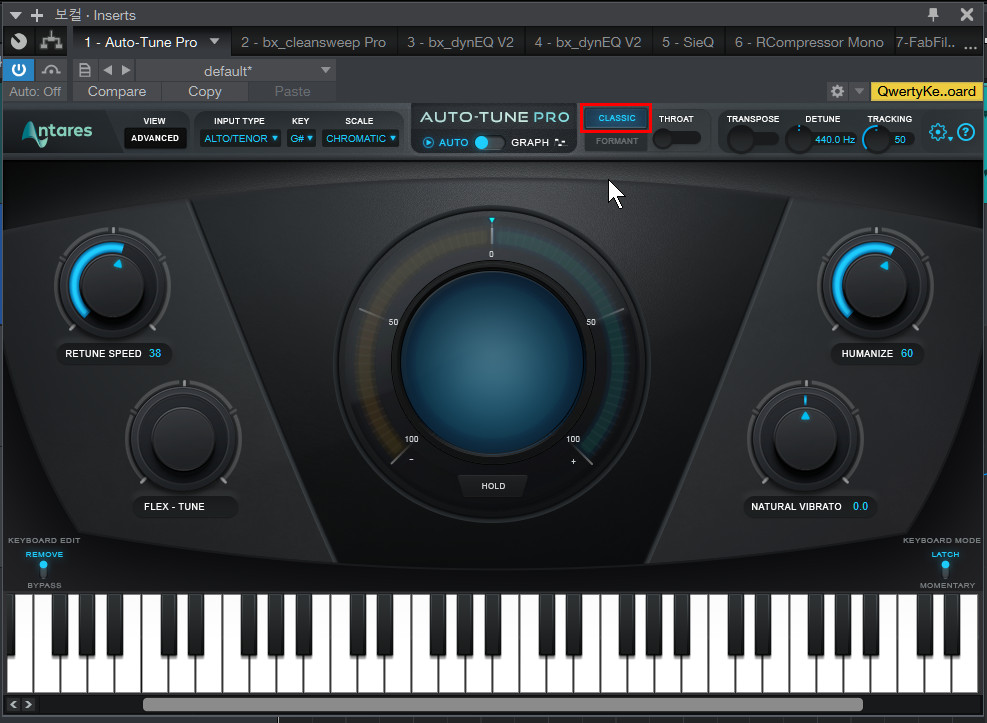Click the NATURAL VIBRATO value 0.0

click(860, 507)
